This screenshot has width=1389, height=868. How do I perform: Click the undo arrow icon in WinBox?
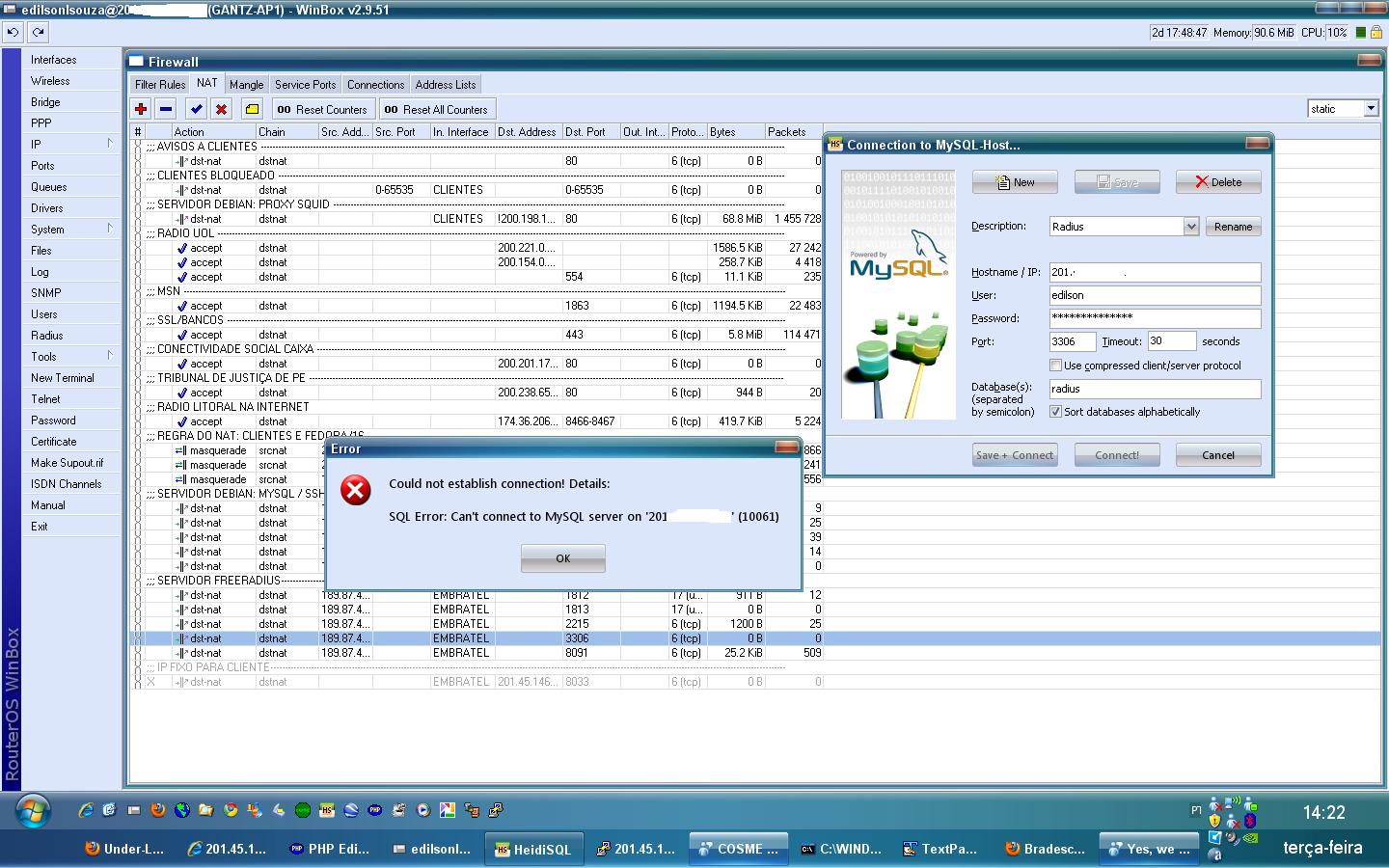13,32
